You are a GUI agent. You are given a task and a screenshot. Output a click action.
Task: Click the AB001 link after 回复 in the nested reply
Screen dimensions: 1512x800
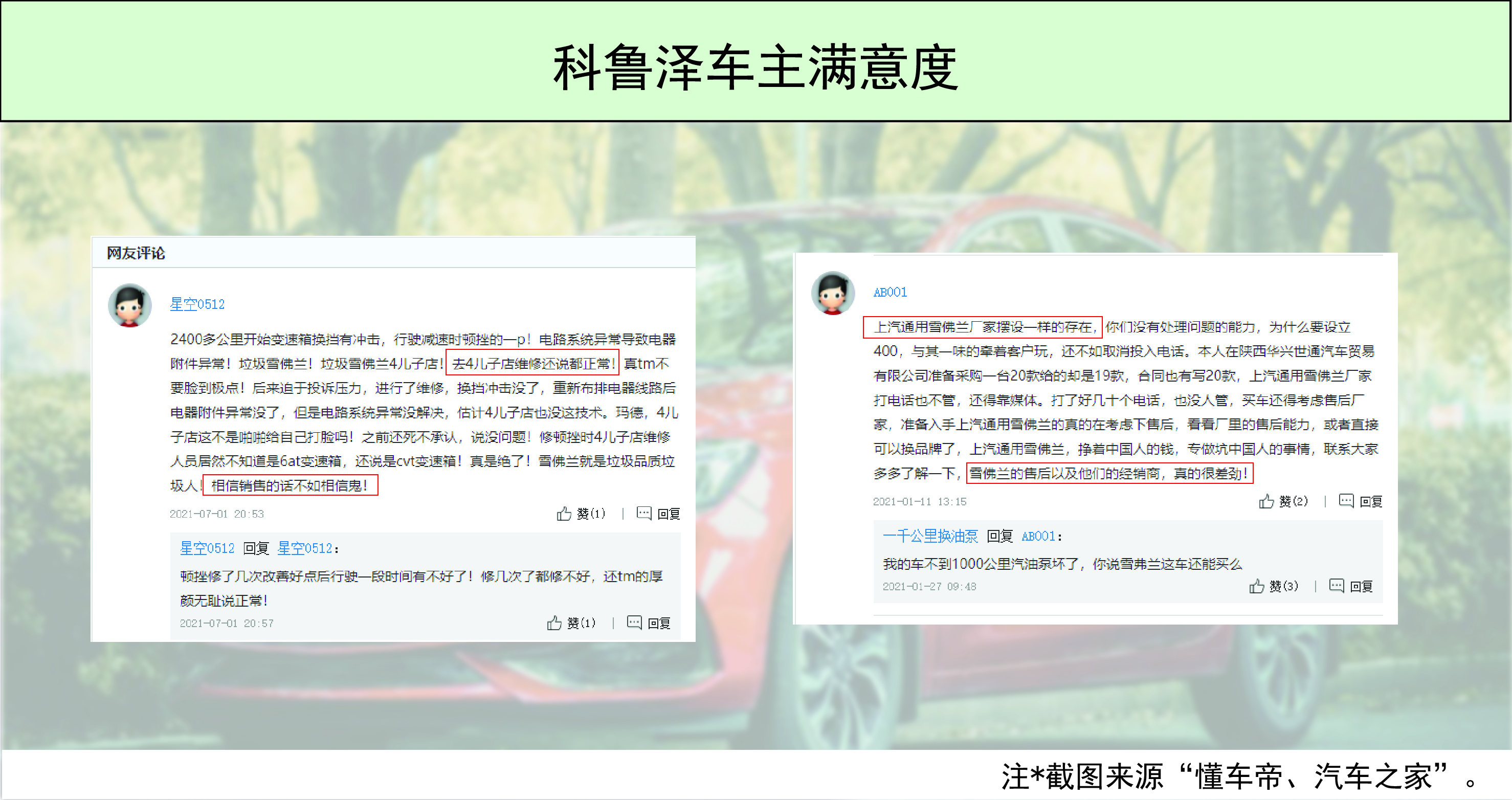click(x=1038, y=536)
